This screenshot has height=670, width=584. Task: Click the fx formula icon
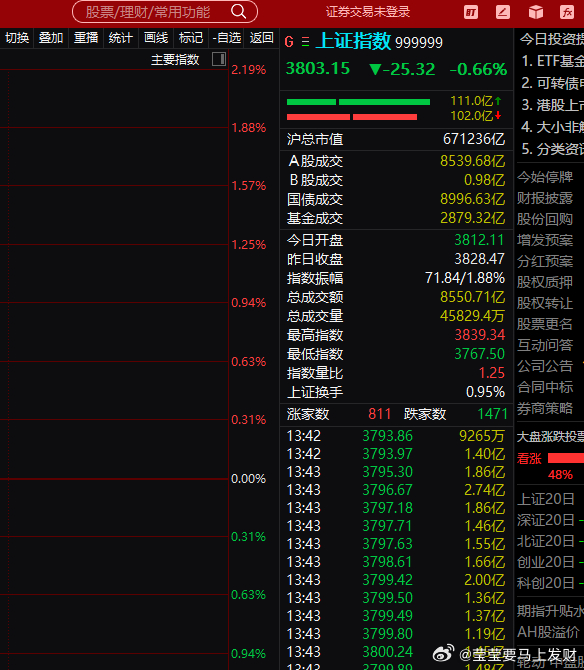click(567, 12)
